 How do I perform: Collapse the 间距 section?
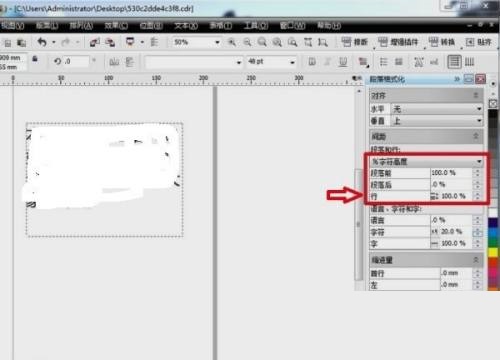click(x=476, y=136)
